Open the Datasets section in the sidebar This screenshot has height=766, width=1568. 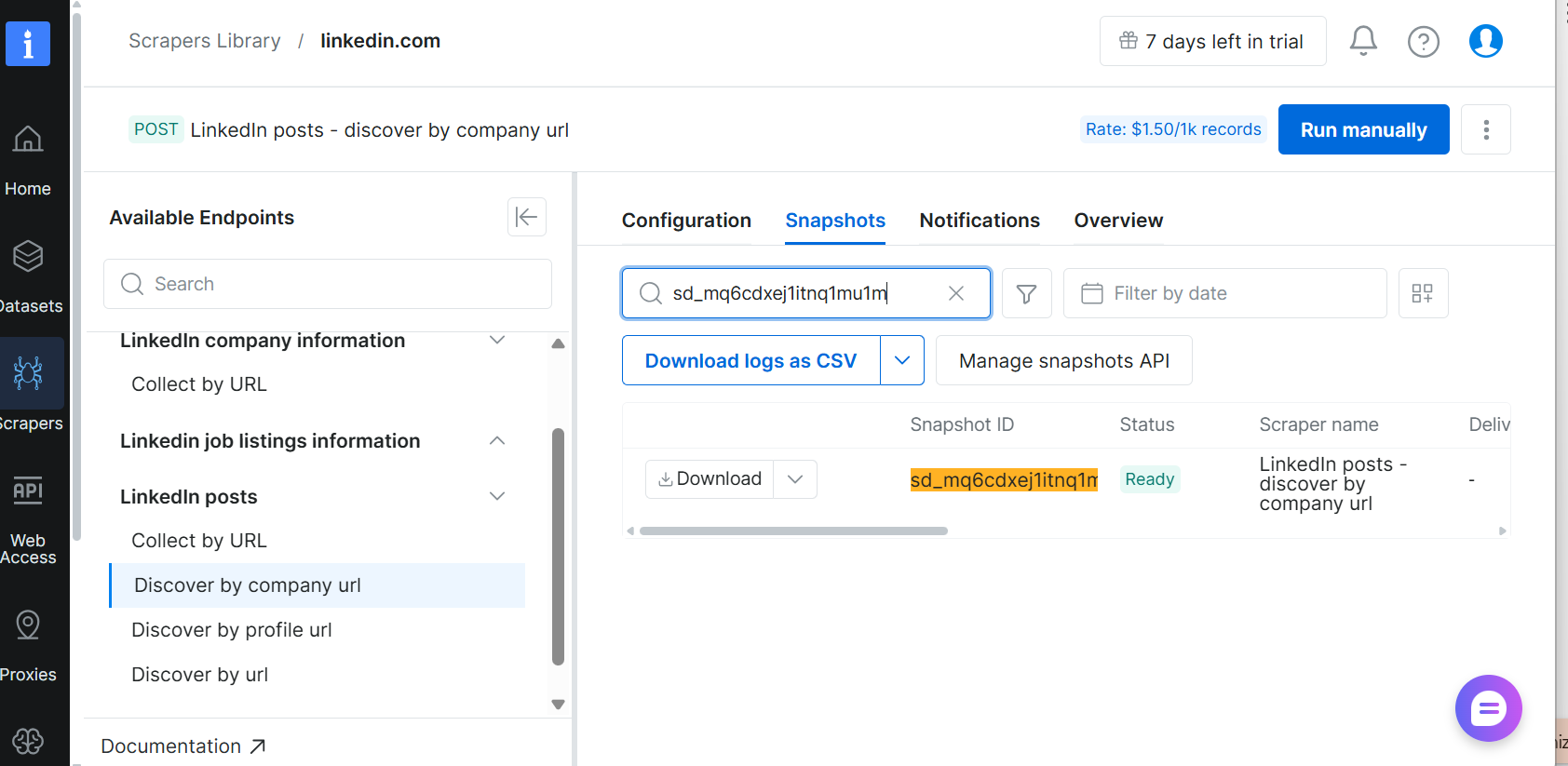pyautogui.click(x=28, y=277)
